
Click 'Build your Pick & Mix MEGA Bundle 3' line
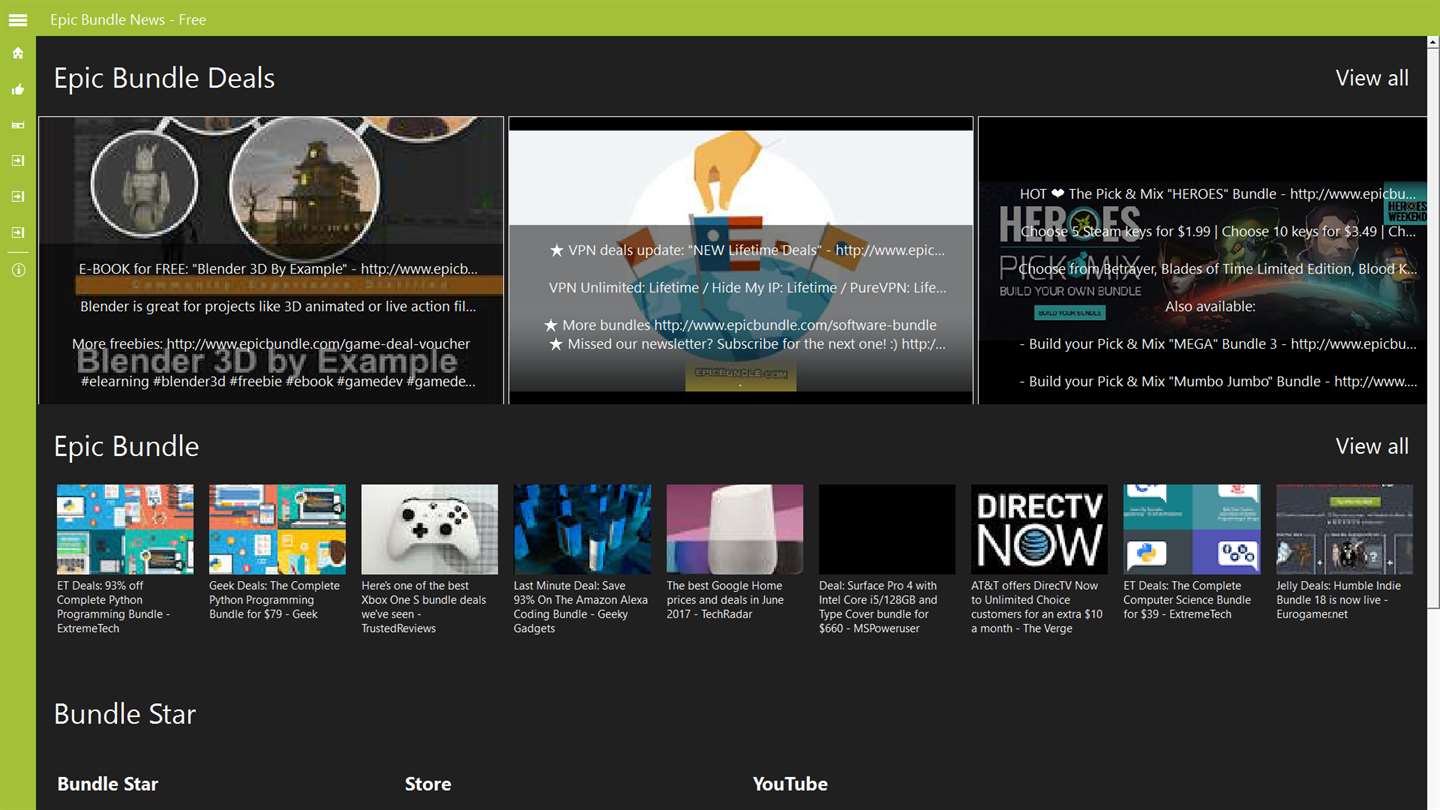pyautogui.click(x=1218, y=344)
